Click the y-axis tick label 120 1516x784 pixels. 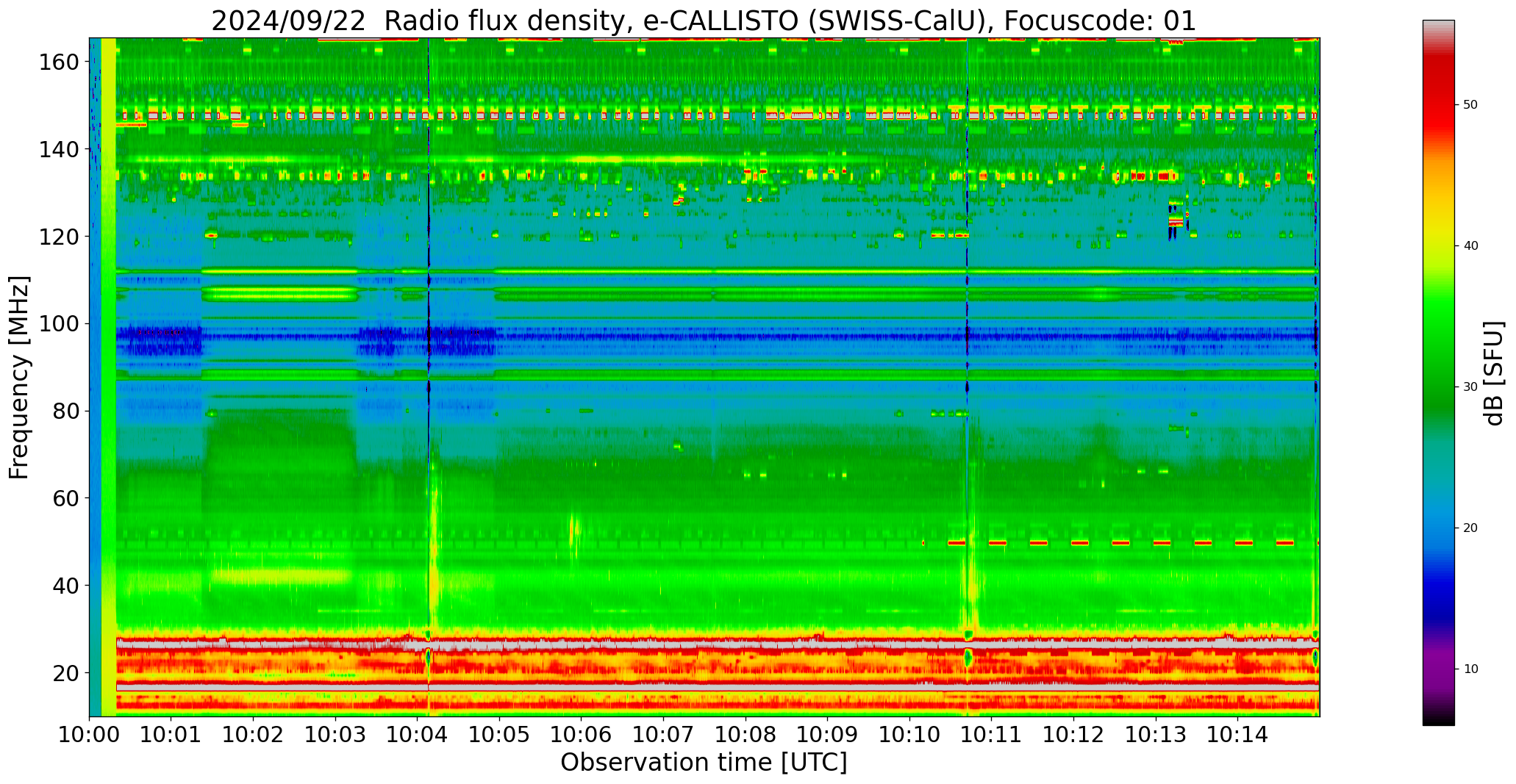click(x=59, y=237)
